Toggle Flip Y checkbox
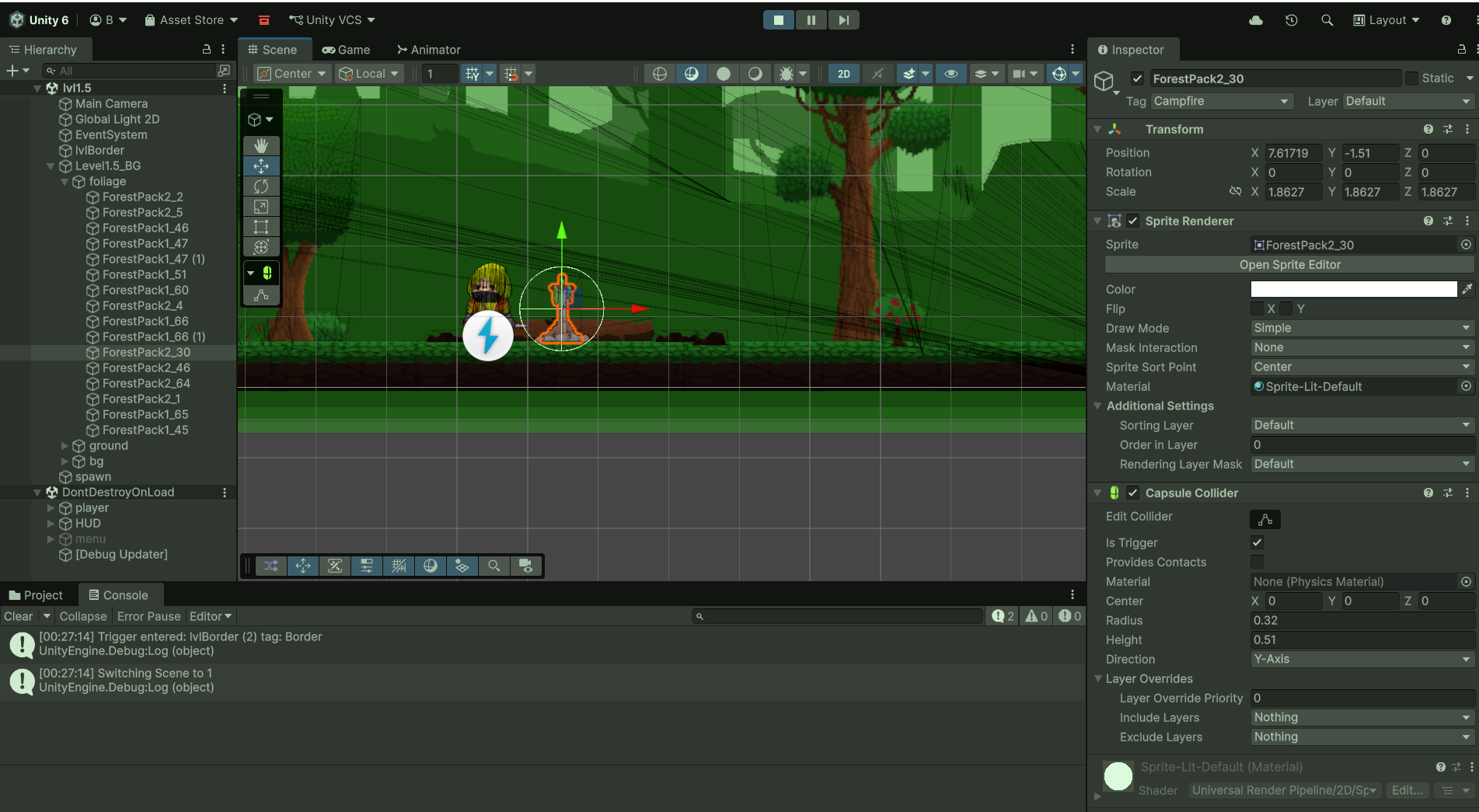Image resolution: width=1479 pixels, height=812 pixels. (1286, 308)
